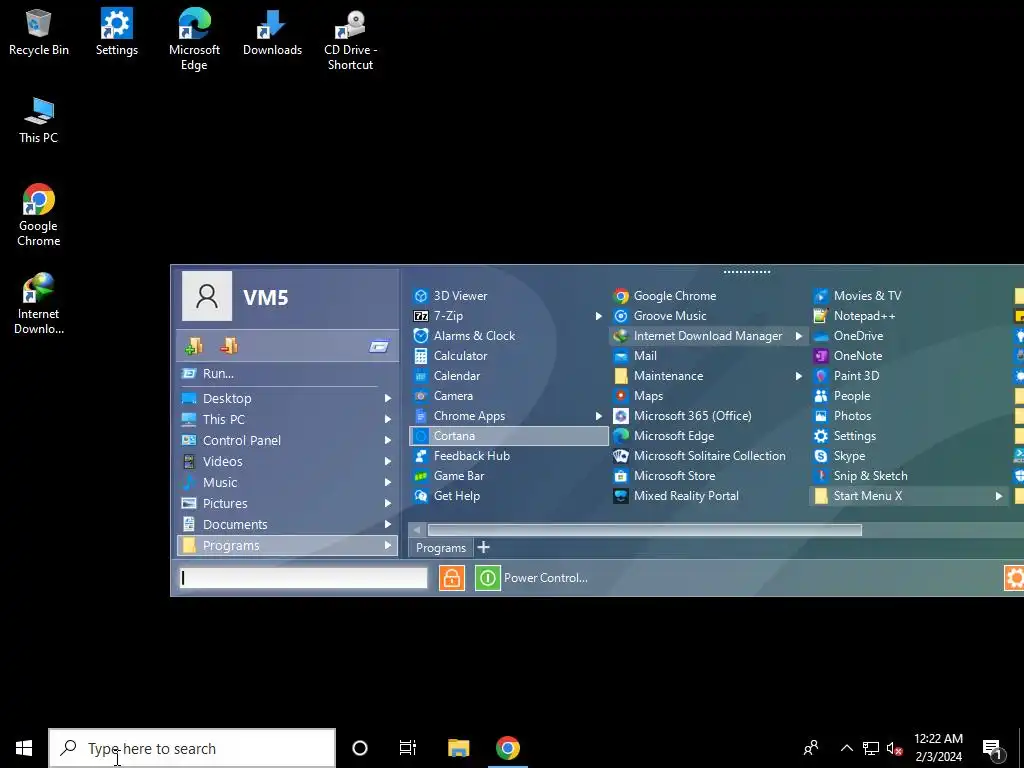Open Start Menu X options gear
Screen dimensions: 1024x768
tap(1014, 578)
